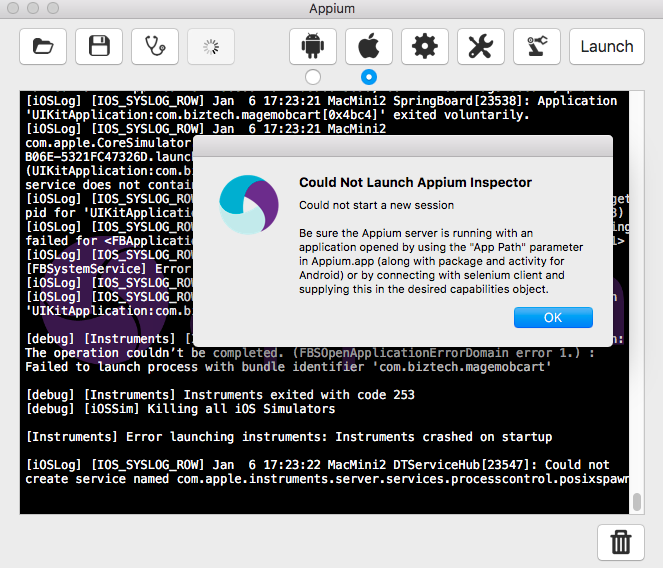Open Developer settings with the wrench-screwdriver icon
663x568 pixels.
pyautogui.click(x=481, y=47)
